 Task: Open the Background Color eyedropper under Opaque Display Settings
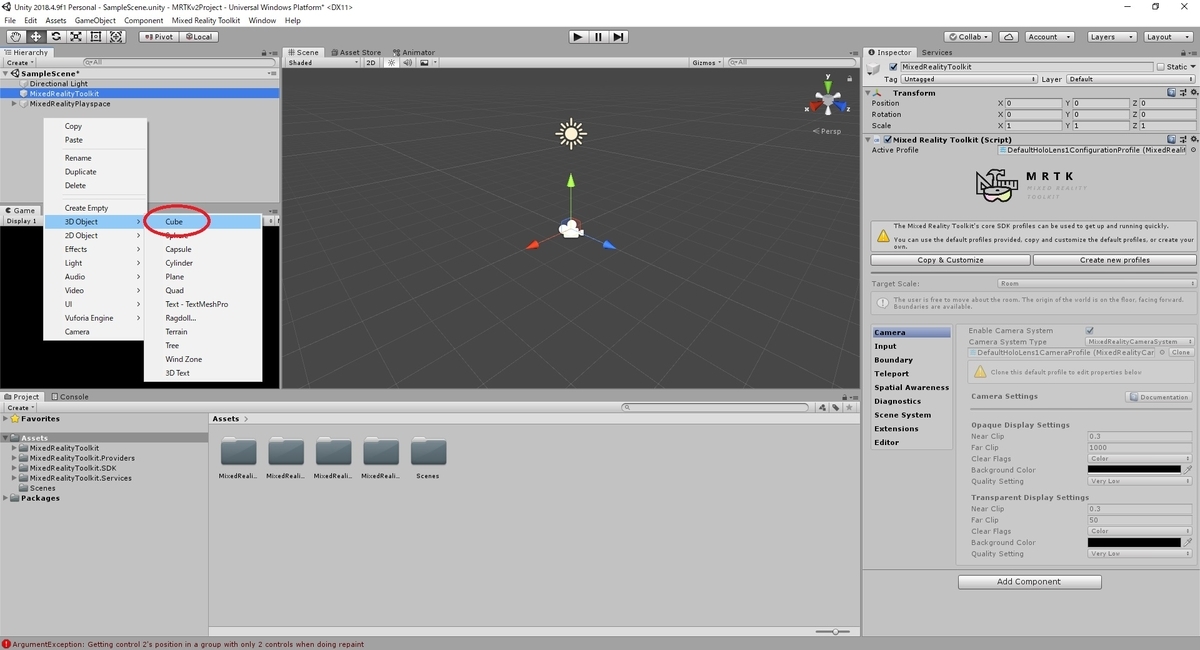[1189, 470]
